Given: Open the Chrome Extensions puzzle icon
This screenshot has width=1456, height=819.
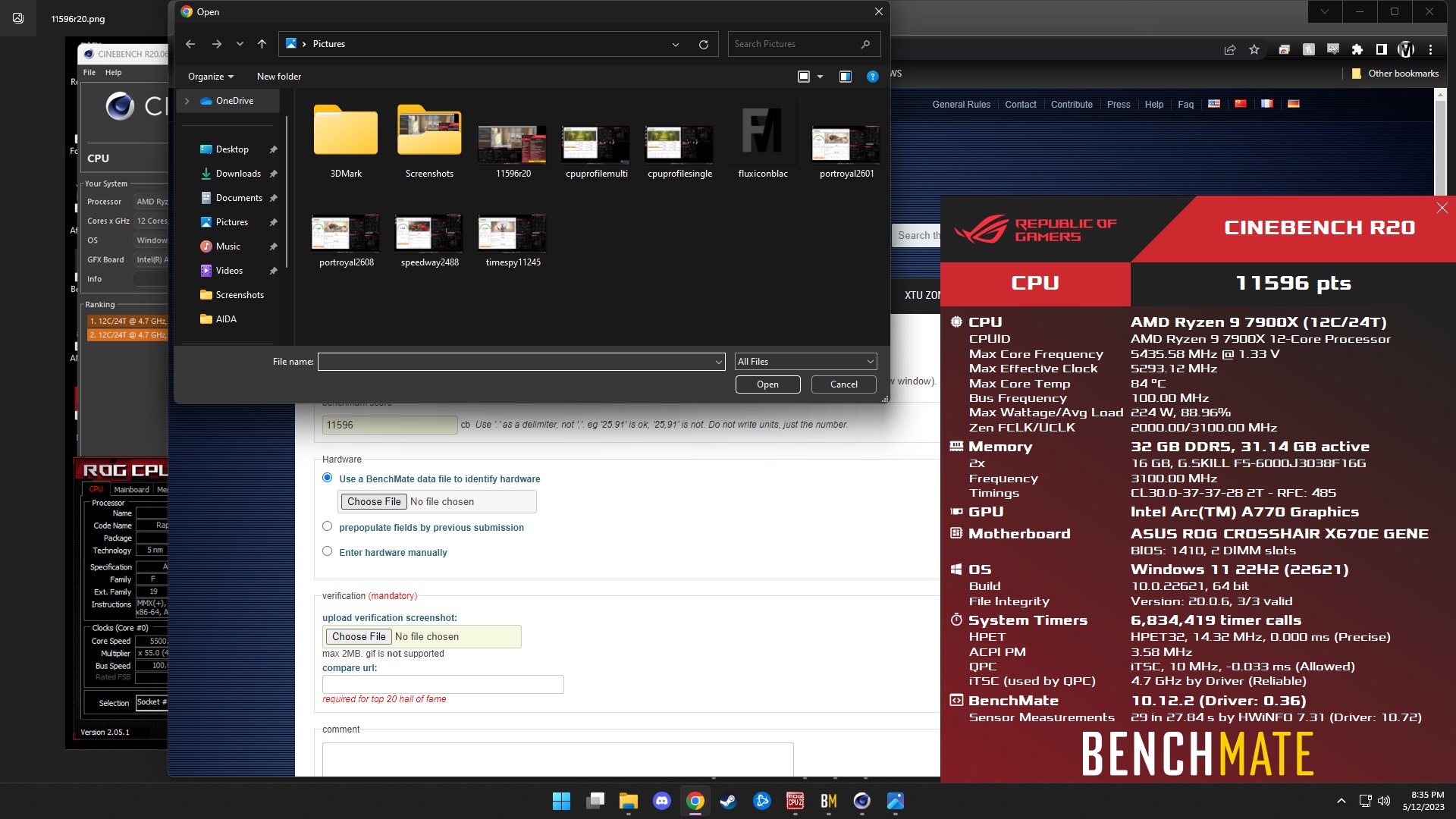Looking at the screenshot, I should [x=1357, y=49].
